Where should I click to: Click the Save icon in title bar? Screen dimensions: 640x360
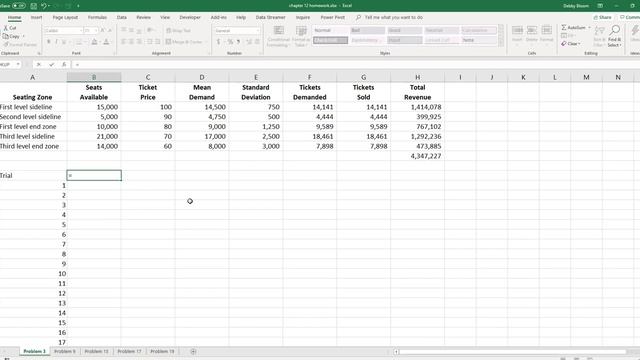(x=33, y=6)
